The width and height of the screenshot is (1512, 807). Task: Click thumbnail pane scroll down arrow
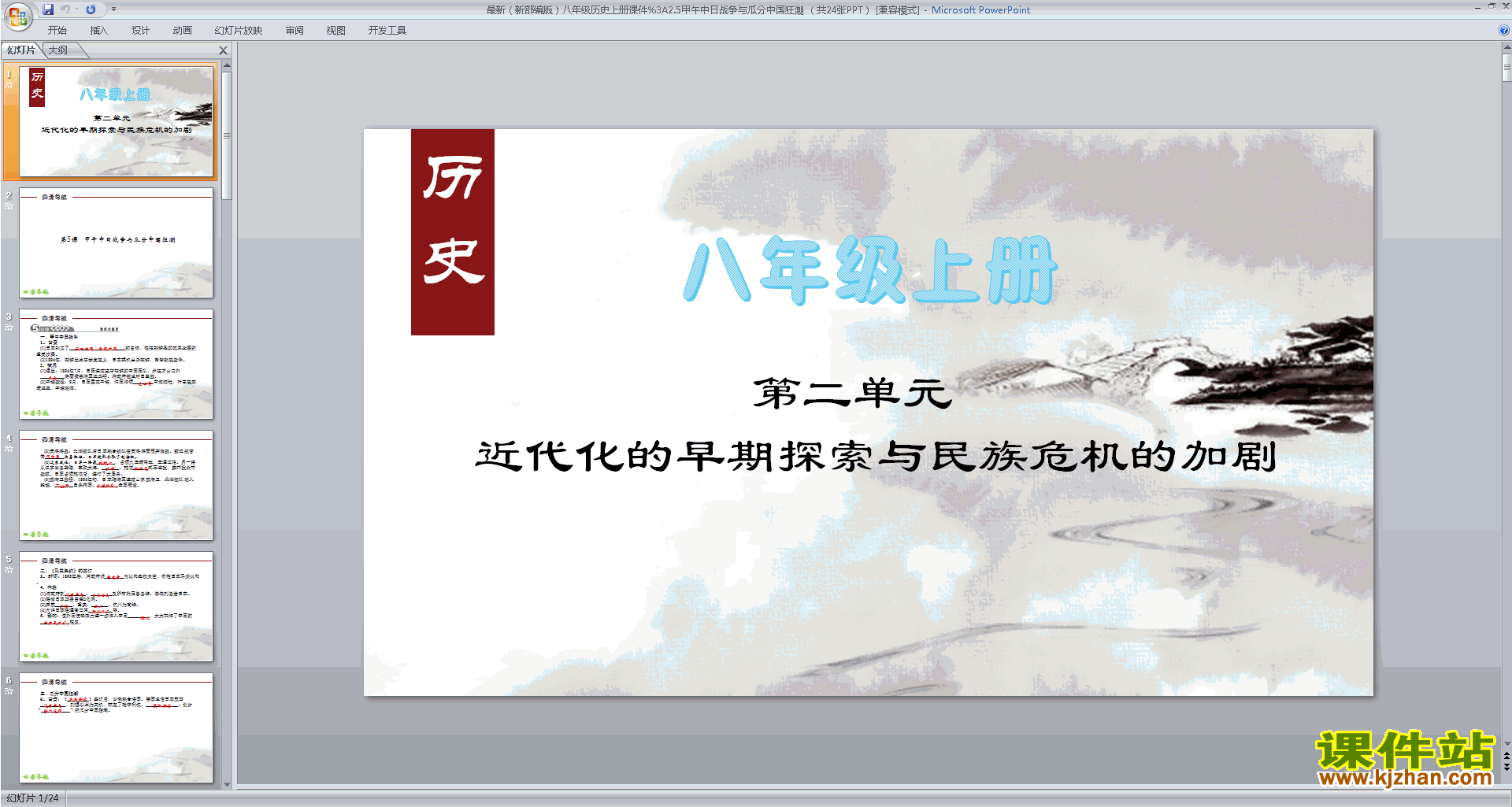(227, 784)
